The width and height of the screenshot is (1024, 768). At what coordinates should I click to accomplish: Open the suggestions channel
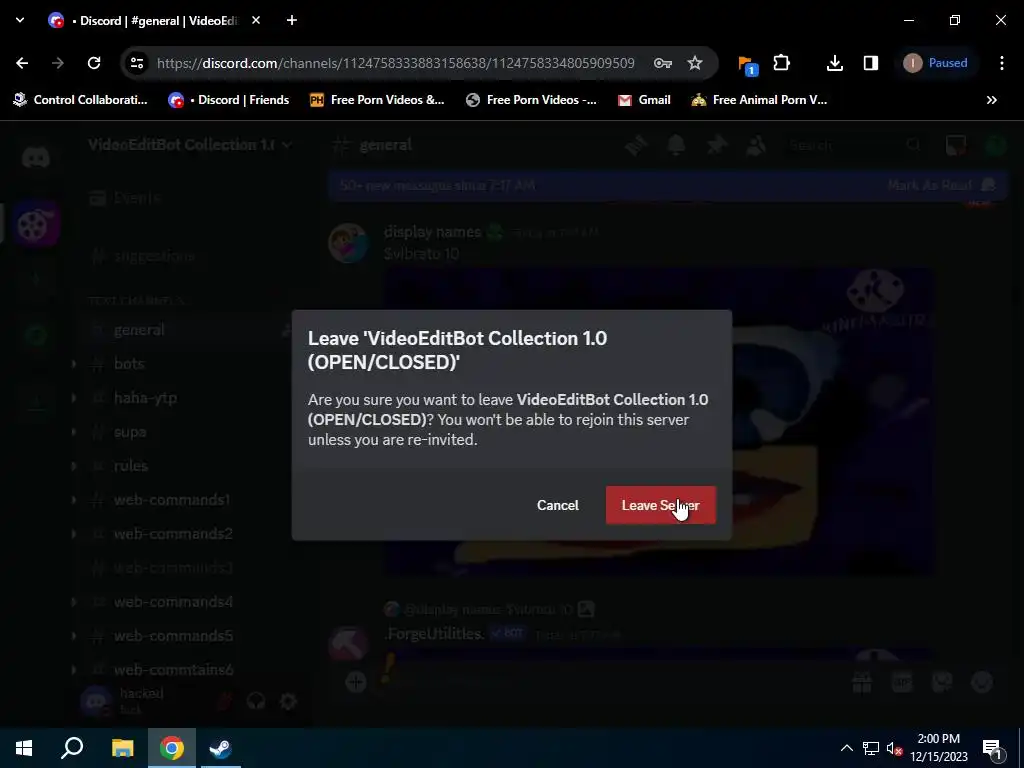coord(144,256)
